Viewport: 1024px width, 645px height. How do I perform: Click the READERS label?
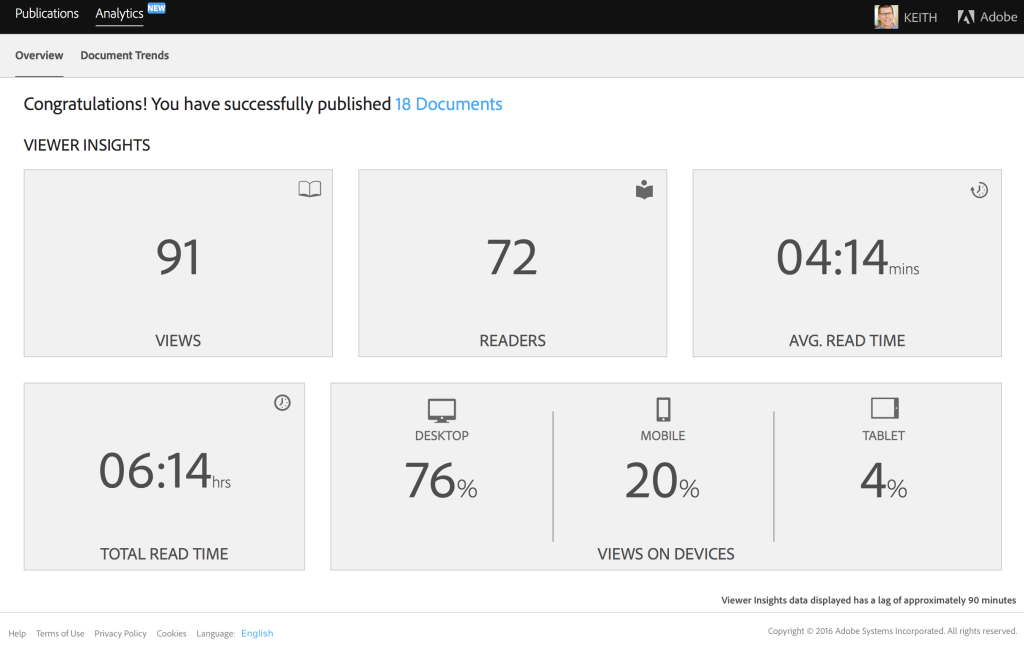(513, 341)
